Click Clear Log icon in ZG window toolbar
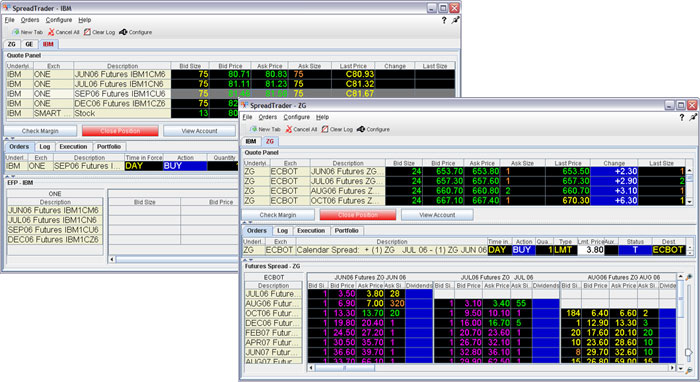 tap(325, 129)
